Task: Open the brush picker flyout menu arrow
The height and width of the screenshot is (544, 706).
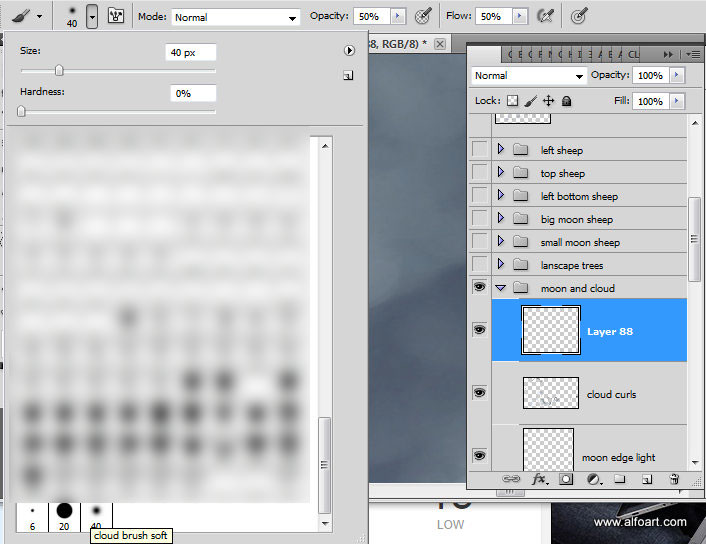Action: (x=349, y=50)
